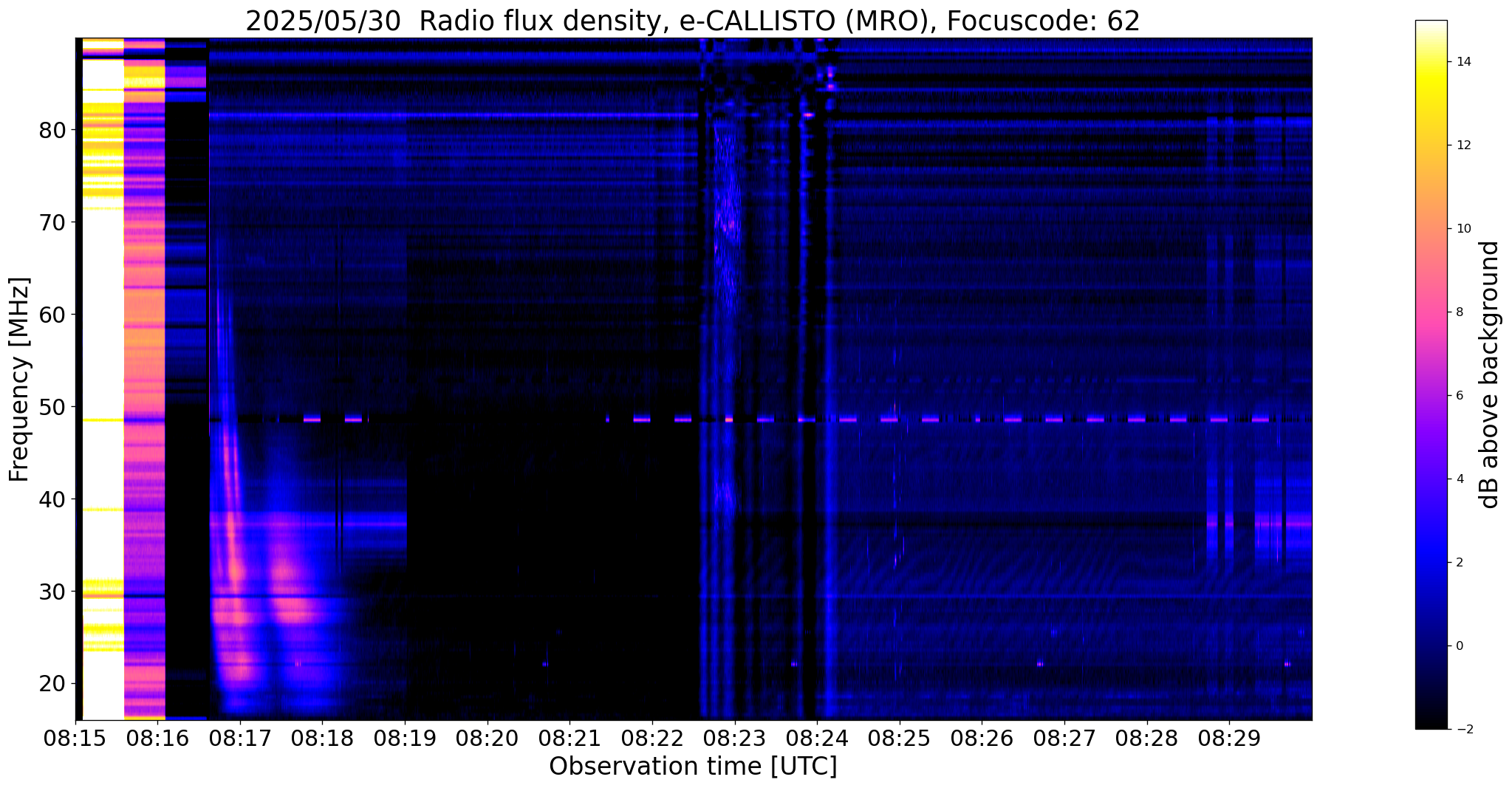Click the 08:16 time tick label
Screen dimensions: 1512x788
[157, 738]
